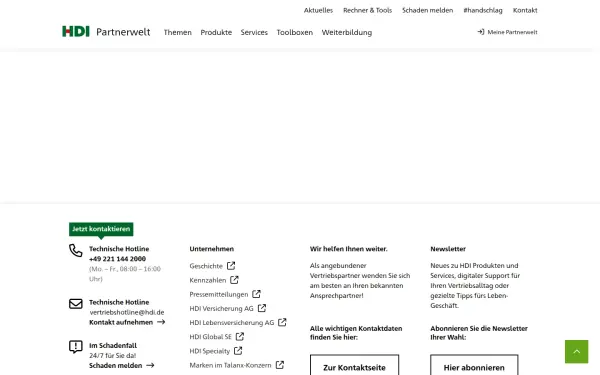Image resolution: width=600 pixels, height=375 pixels.
Task: Open HDI Versicherung AG link
Action: (x=222, y=308)
